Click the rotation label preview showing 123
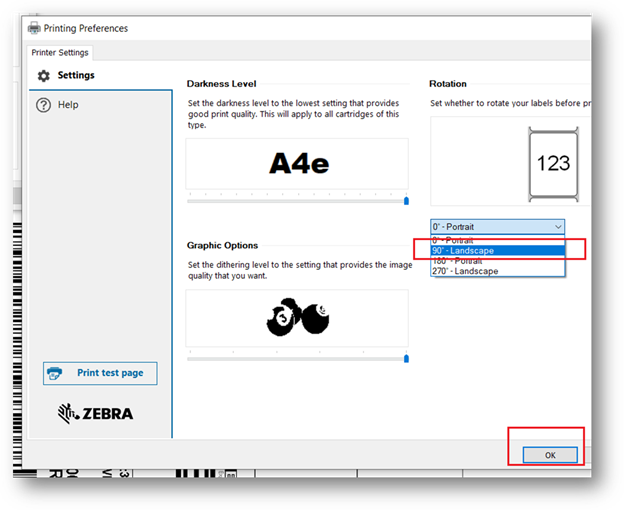The width and height of the screenshot is (624, 510). pos(553,163)
